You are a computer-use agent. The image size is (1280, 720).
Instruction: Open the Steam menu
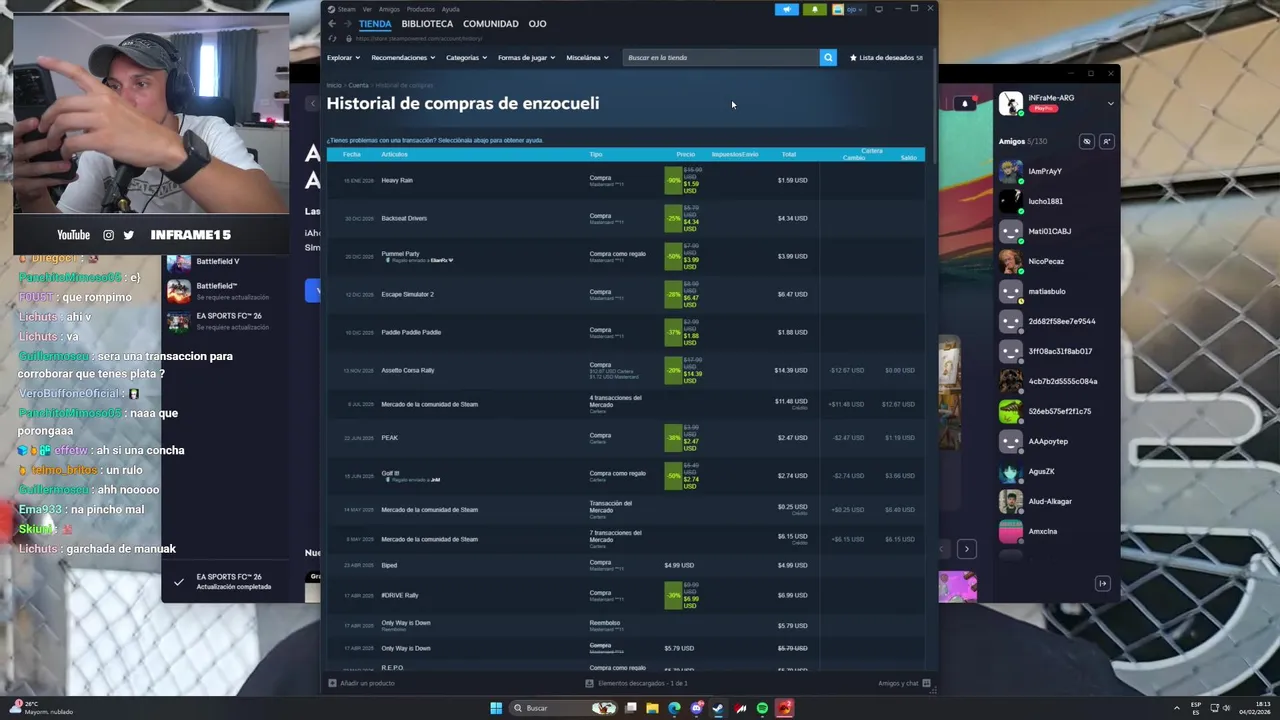(x=346, y=9)
